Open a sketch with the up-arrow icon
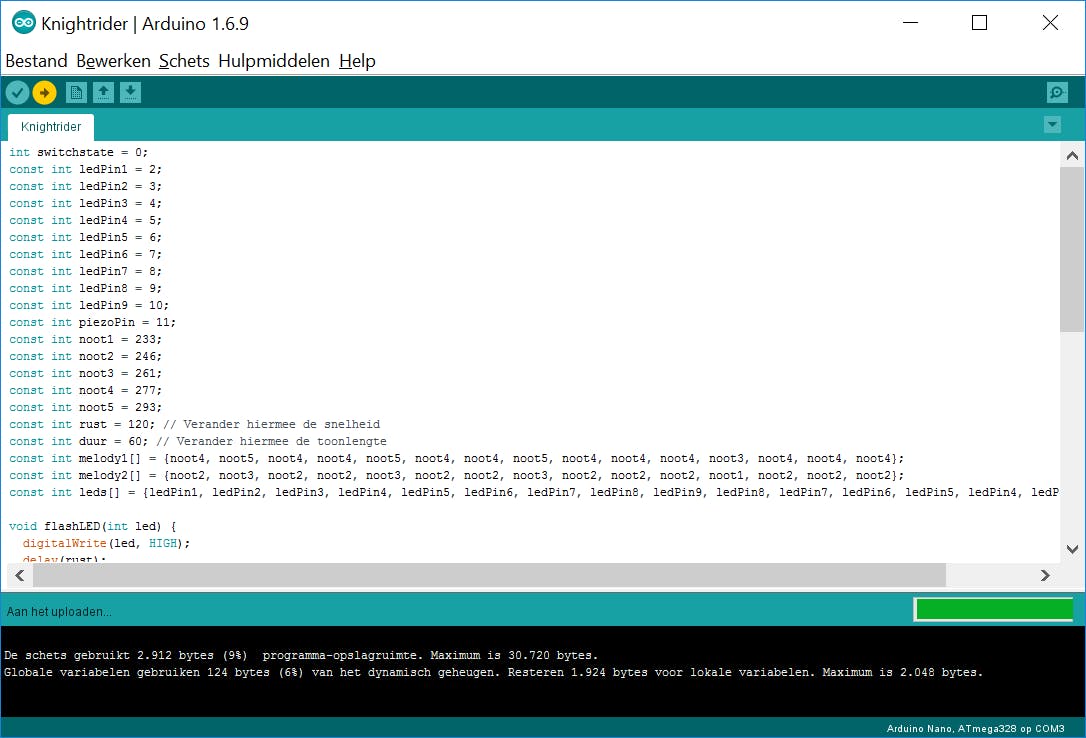 (103, 92)
